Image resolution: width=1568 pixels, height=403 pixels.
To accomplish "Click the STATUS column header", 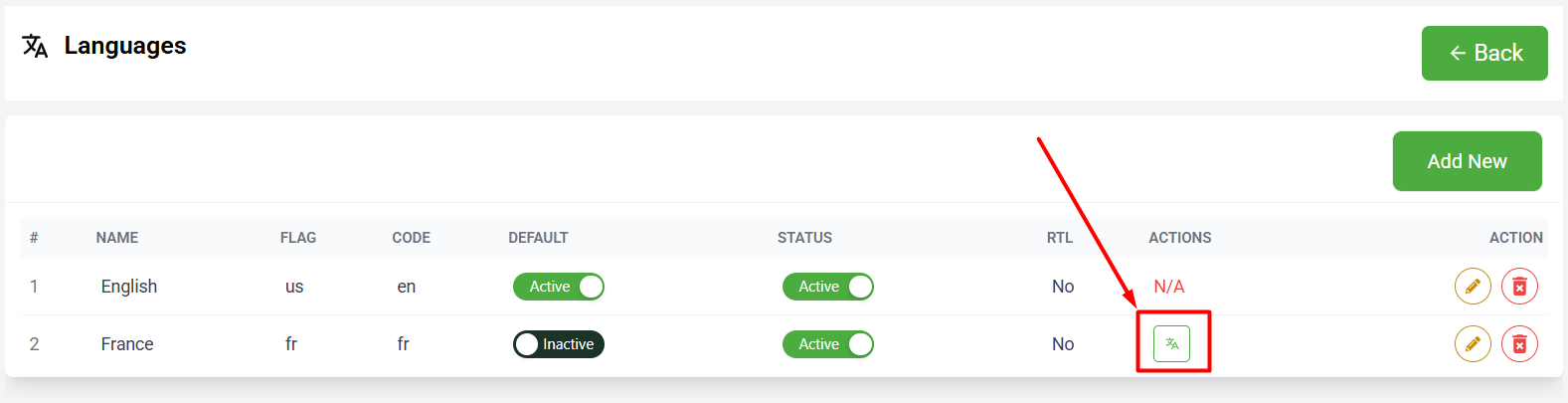I will (x=804, y=238).
